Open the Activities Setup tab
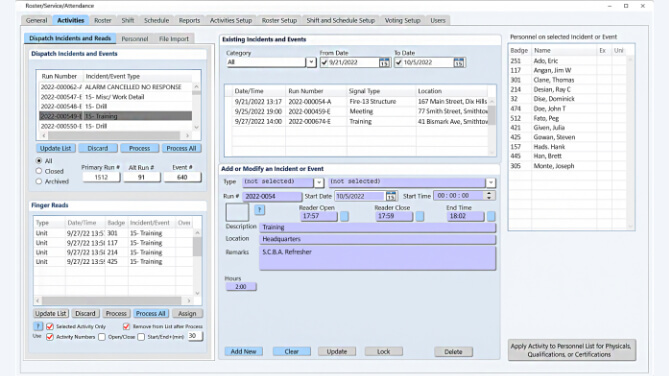Viewport: 669px width, 376px height. 231,20
